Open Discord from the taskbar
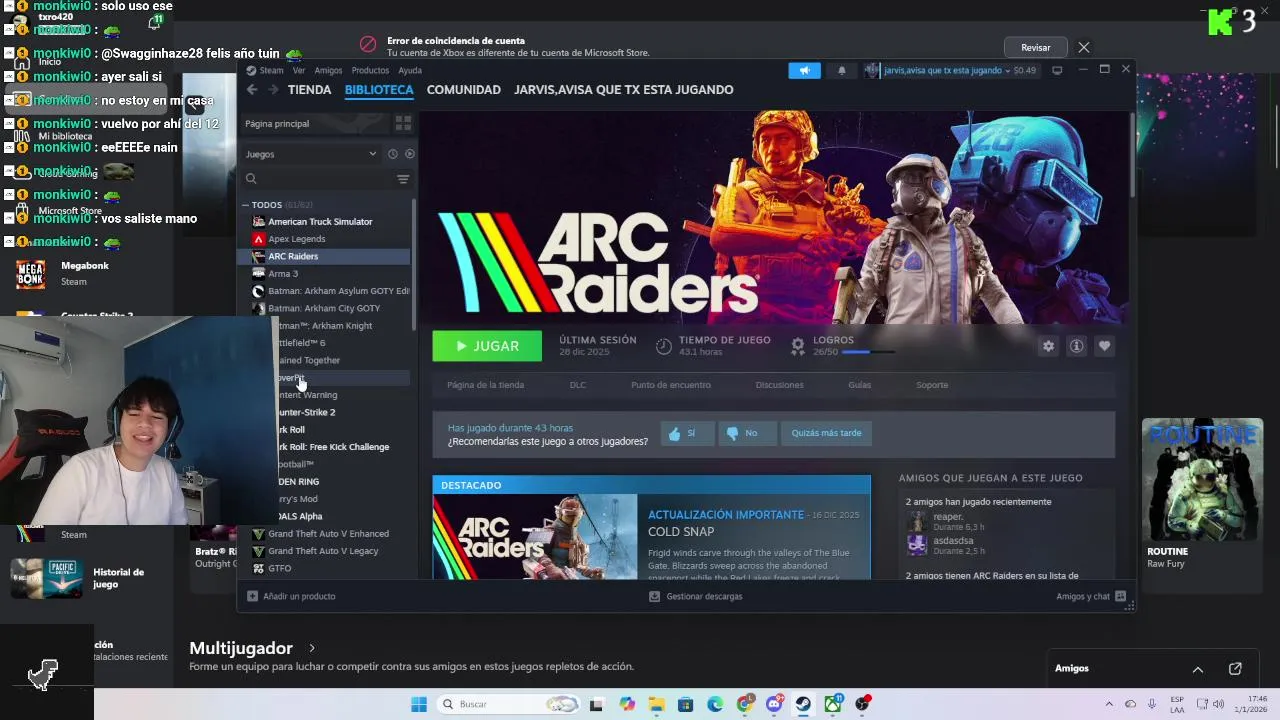1280x720 pixels. (774, 704)
